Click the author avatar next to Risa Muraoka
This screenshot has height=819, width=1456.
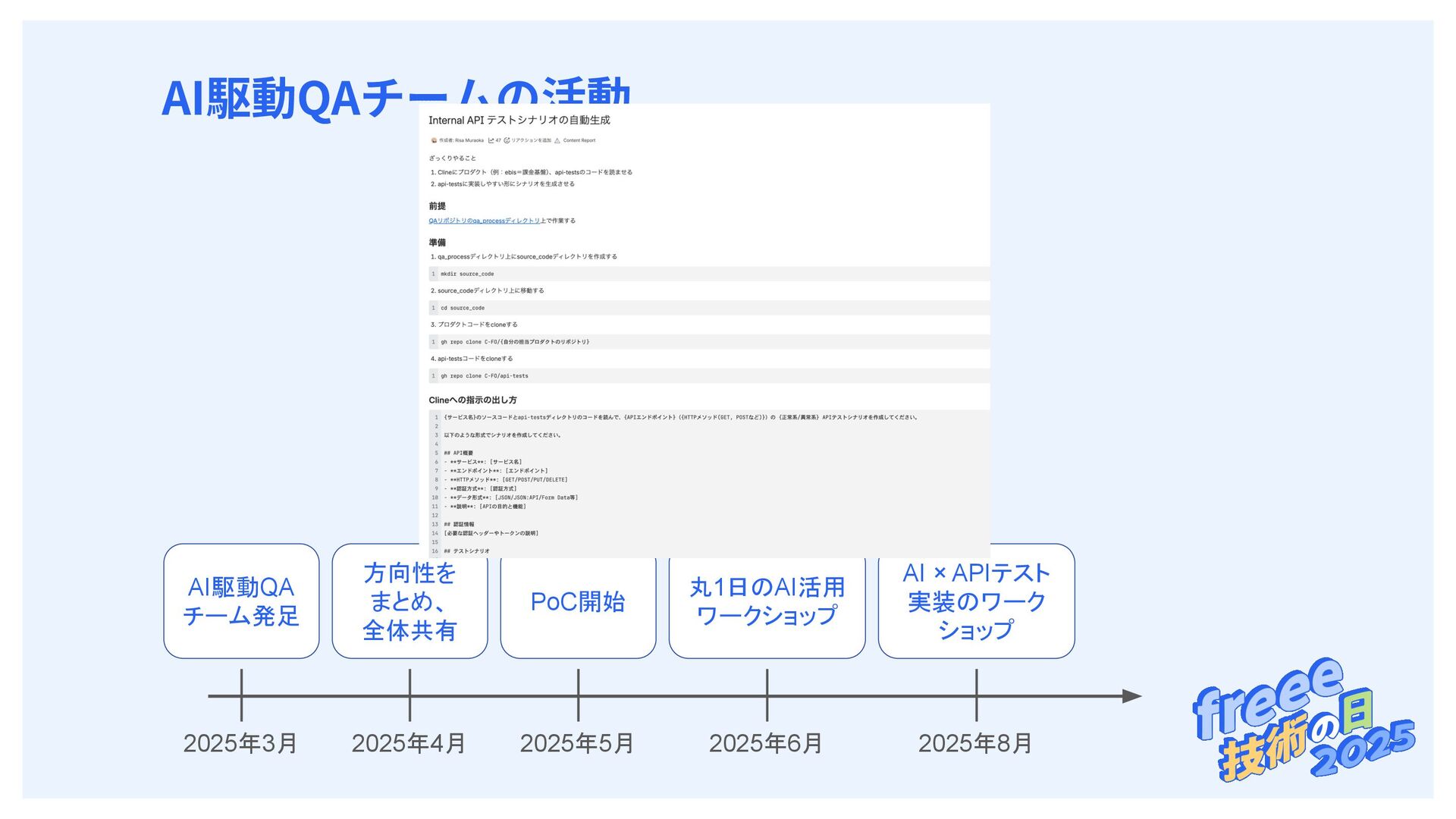434,140
